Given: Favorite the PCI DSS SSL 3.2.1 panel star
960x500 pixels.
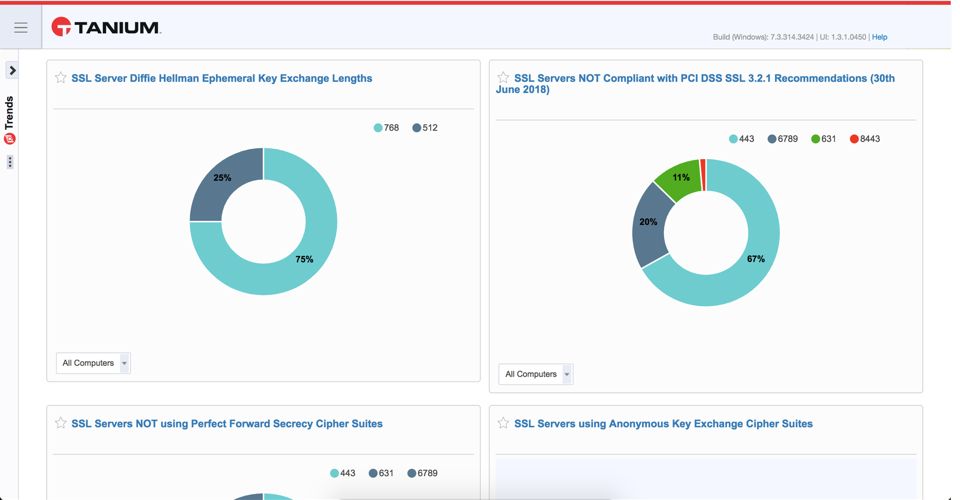Looking at the screenshot, I should coord(503,78).
